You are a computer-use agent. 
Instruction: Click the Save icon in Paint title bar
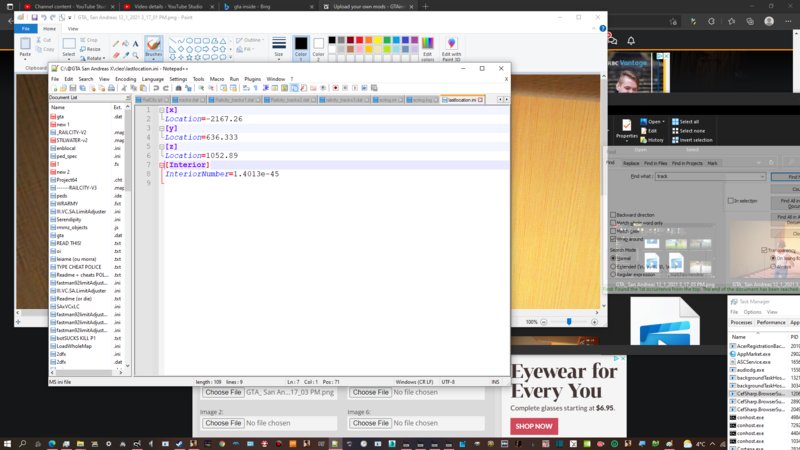tap(34, 17)
